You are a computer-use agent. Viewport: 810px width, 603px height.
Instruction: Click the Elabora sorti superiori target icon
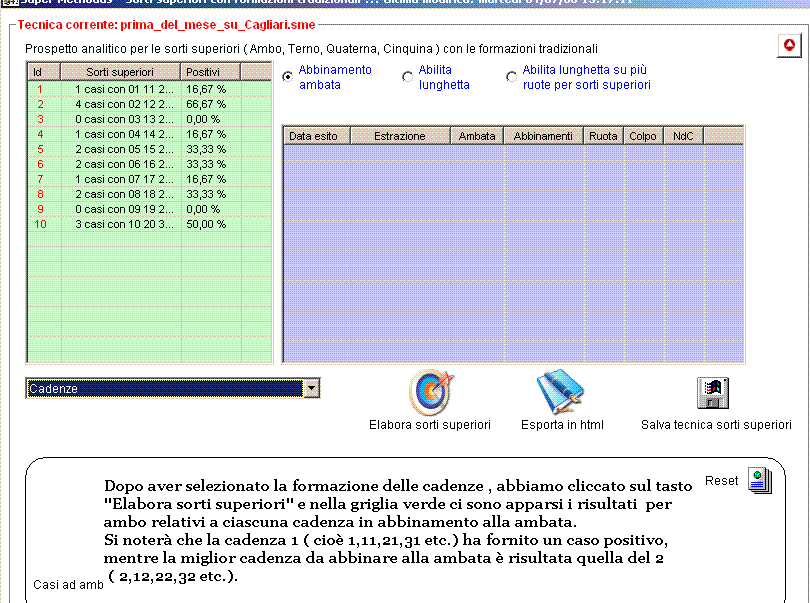pos(431,392)
